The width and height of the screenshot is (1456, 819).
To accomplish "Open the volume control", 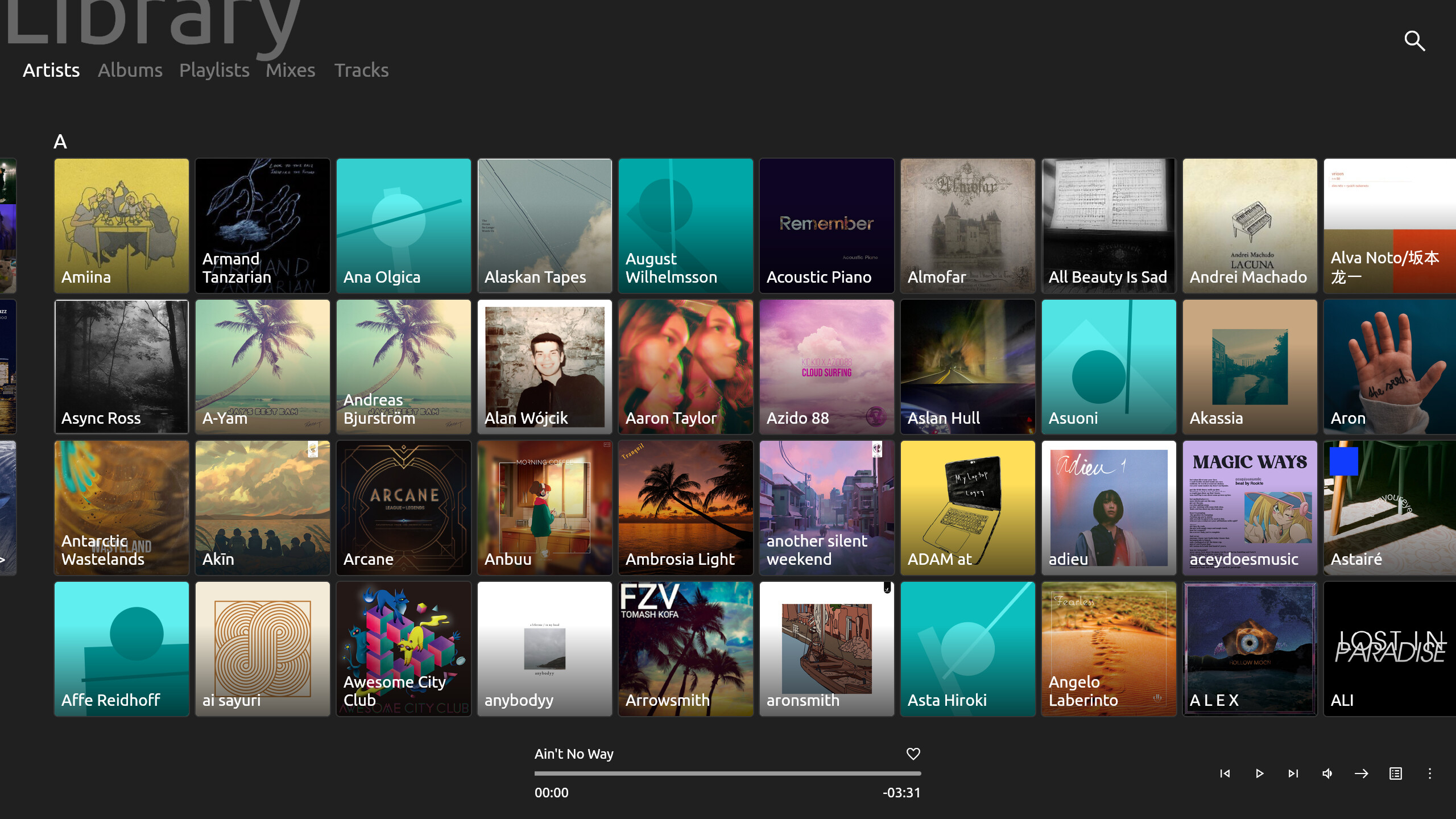I will click(x=1327, y=773).
